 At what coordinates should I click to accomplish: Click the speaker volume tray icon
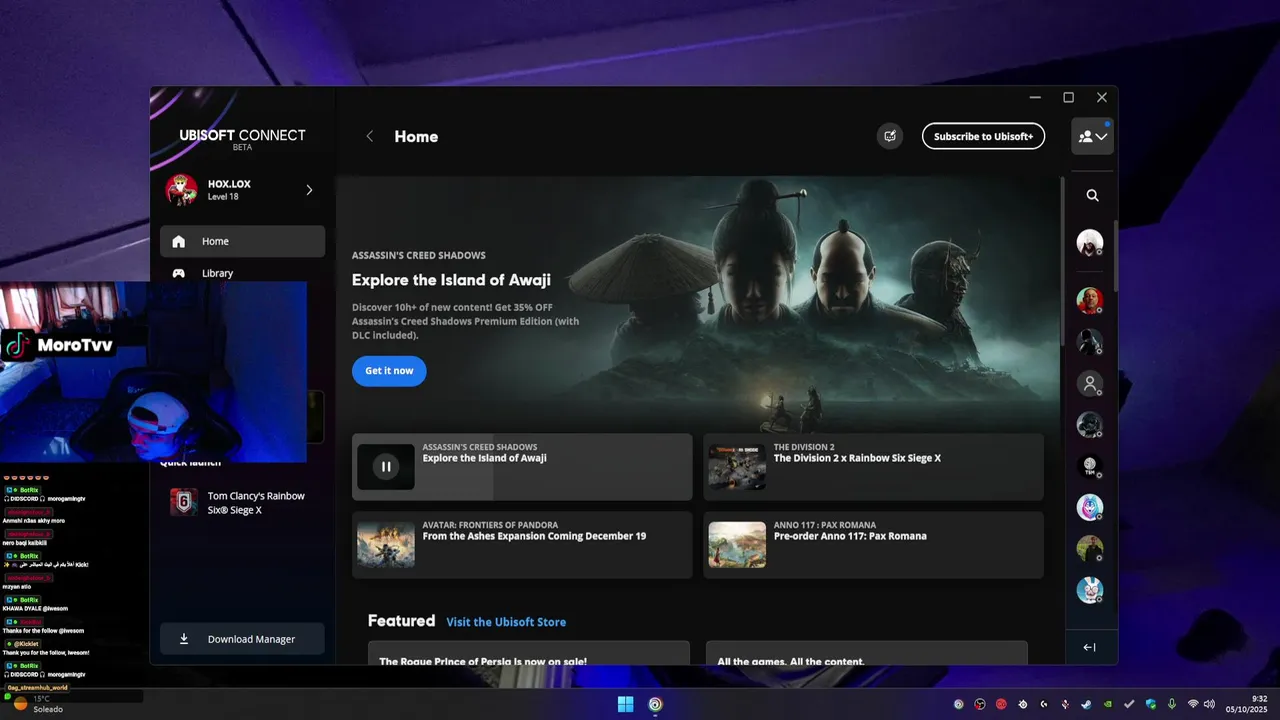click(1209, 704)
